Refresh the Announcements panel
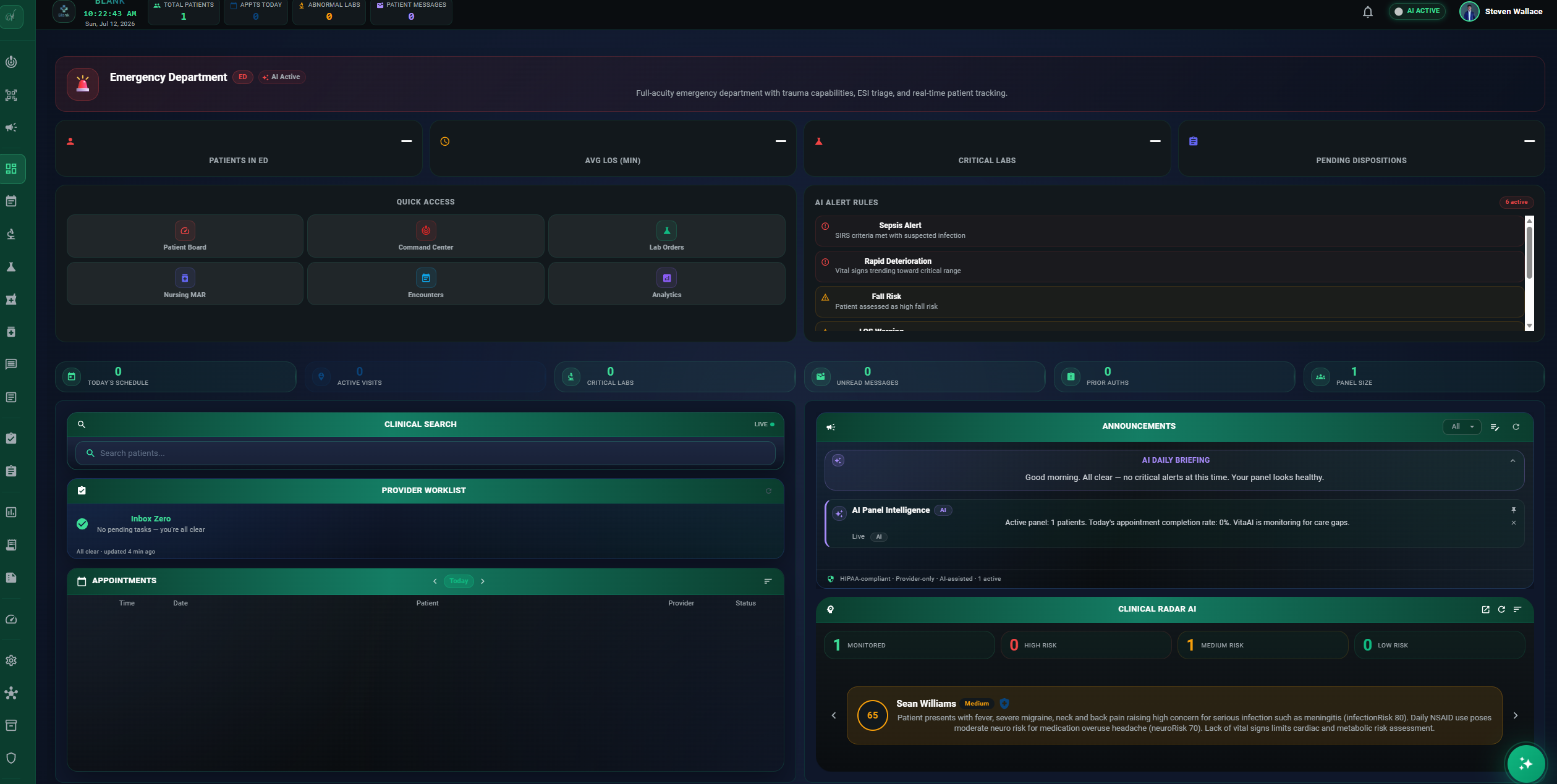Image resolution: width=1557 pixels, height=784 pixels. tap(1516, 427)
